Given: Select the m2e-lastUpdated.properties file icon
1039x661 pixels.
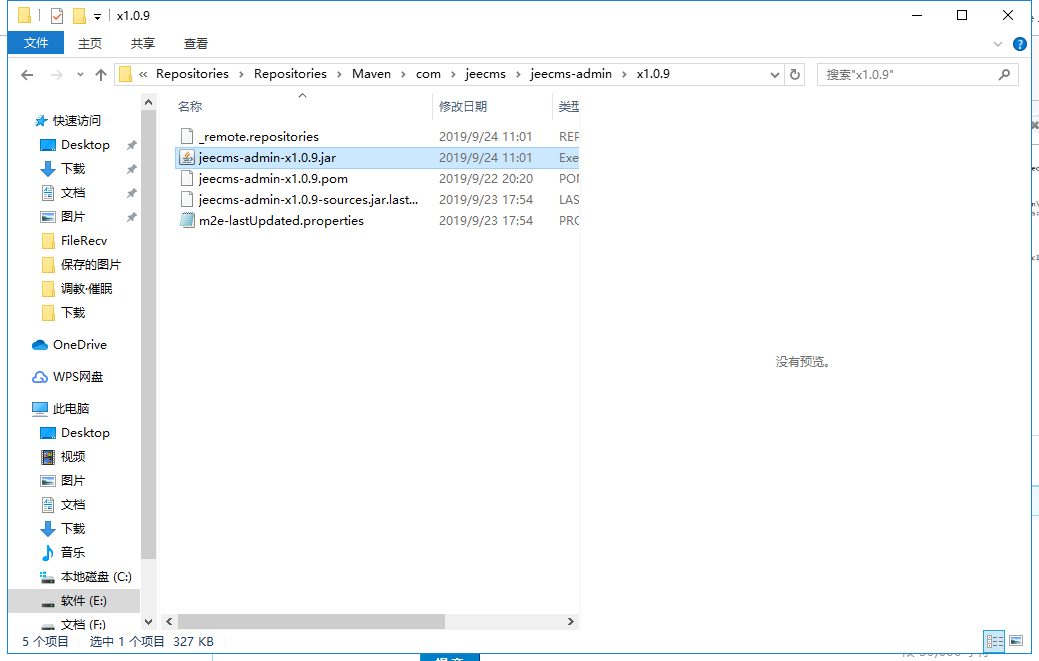Looking at the screenshot, I should [x=187, y=221].
